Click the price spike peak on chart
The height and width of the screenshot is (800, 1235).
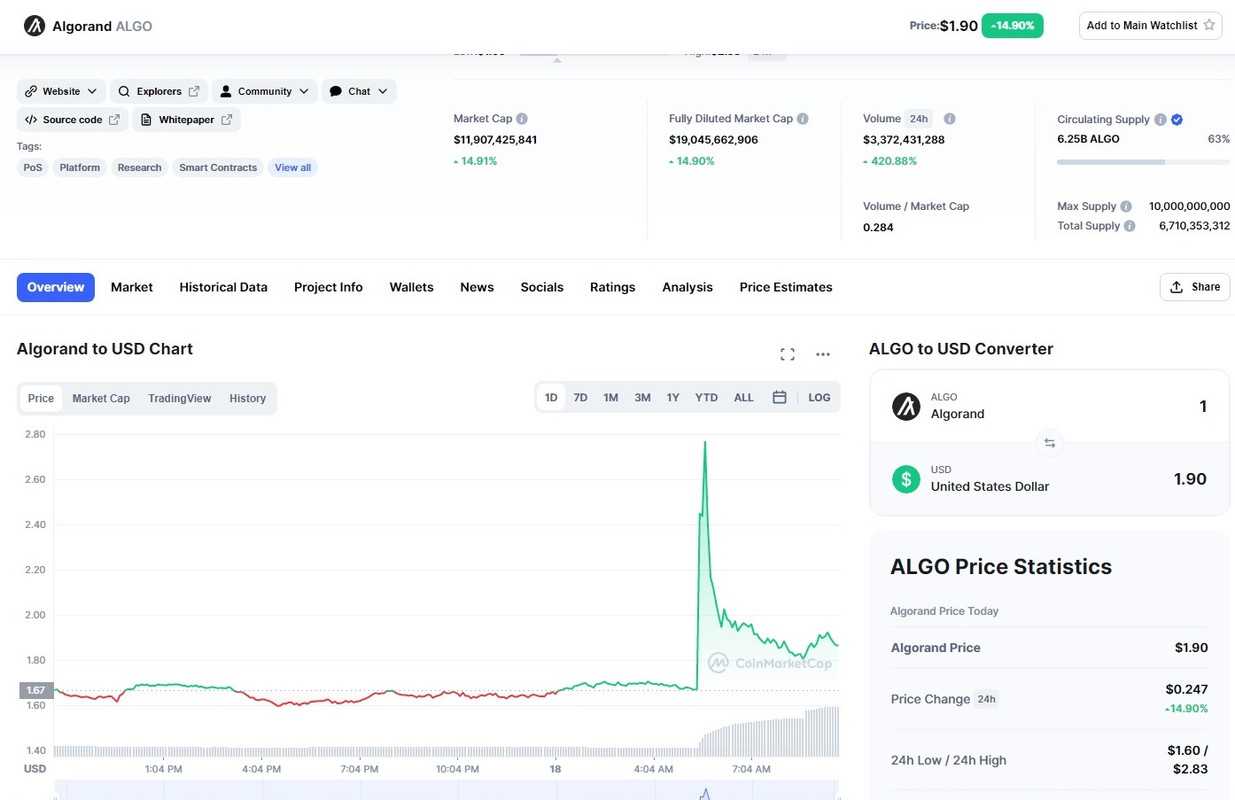pyautogui.click(x=705, y=443)
